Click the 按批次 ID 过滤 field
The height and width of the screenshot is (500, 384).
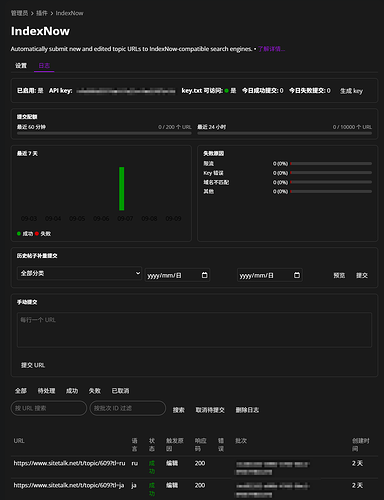(128, 408)
